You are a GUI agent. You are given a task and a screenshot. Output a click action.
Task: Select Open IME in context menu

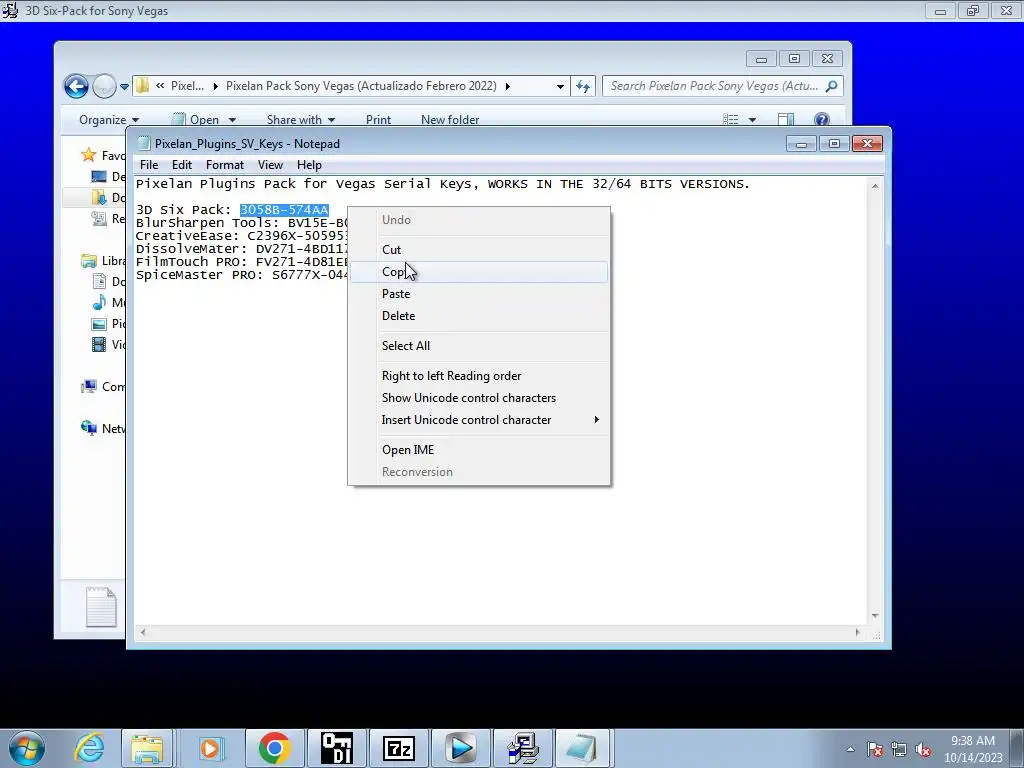pyautogui.click(x=479, y=450)
